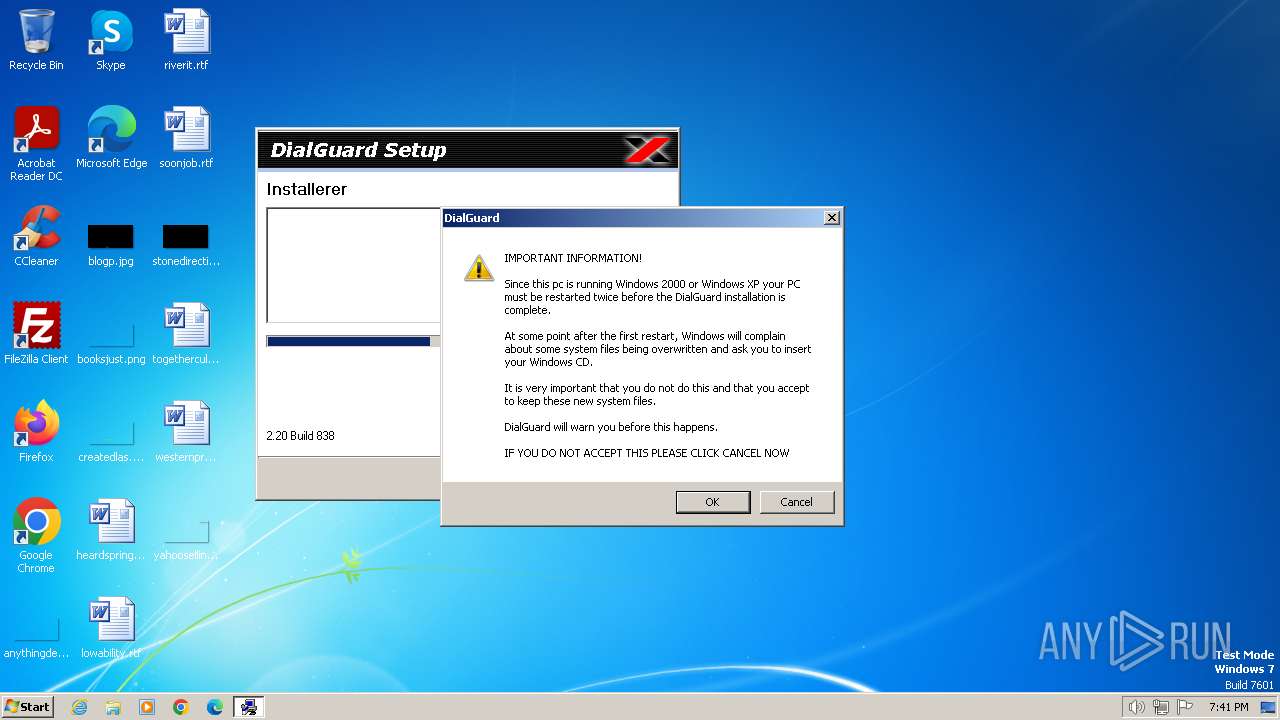Select the lowability.rtf file icon
The width and height of the screenshot is (1280, 720).
tap(111, 629)
